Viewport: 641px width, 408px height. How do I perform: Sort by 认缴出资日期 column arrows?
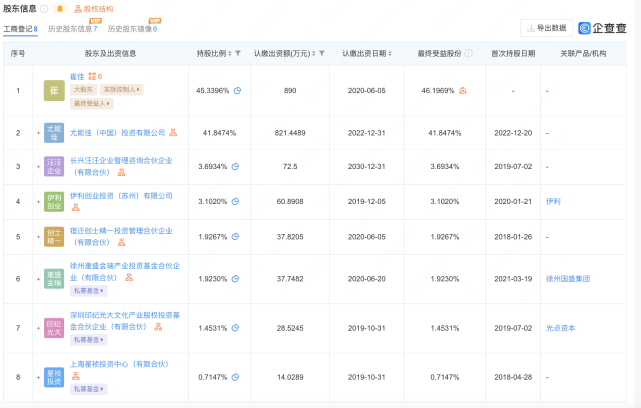pos(390,54)
